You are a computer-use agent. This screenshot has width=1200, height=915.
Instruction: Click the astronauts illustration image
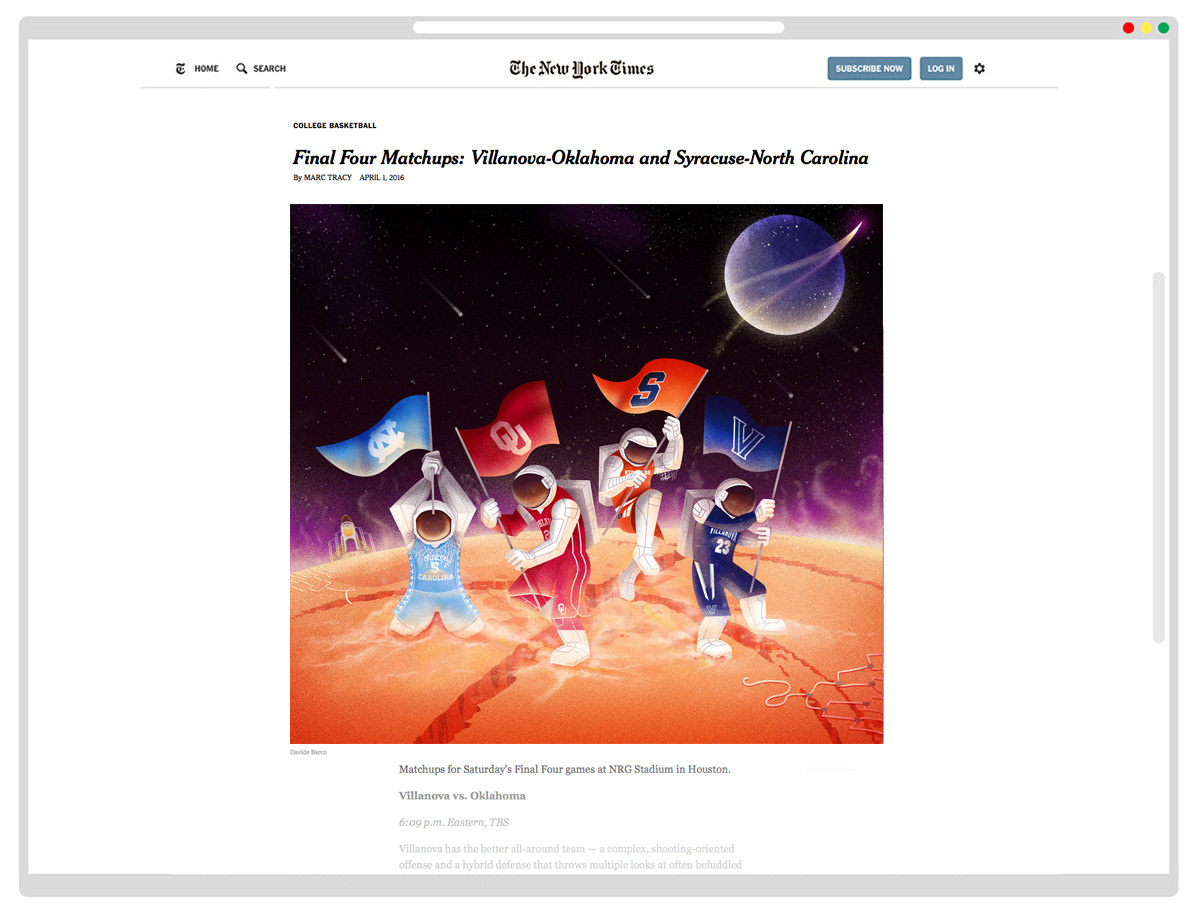click(586, 474)
